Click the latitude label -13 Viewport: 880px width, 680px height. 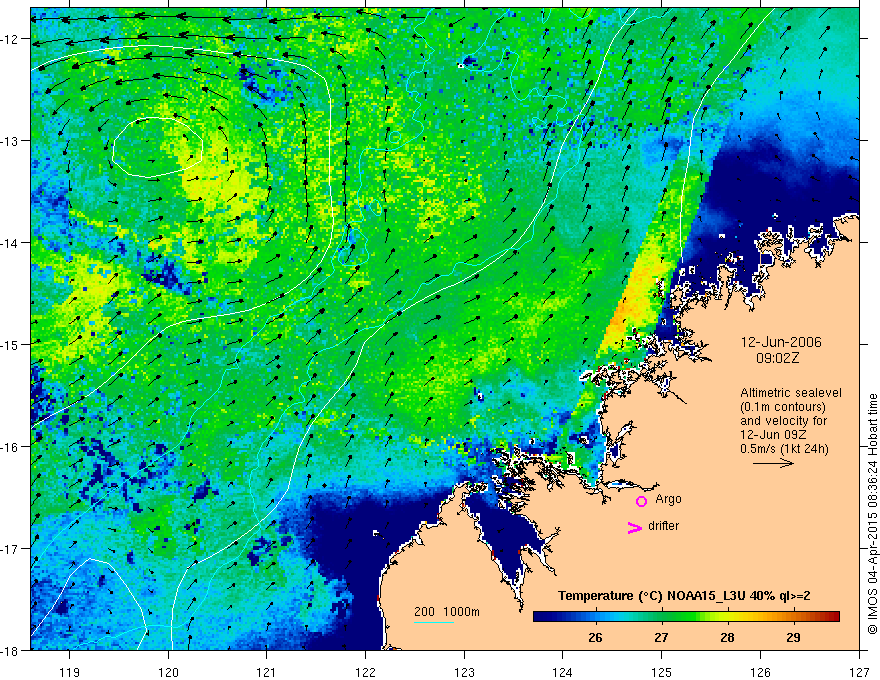[x=11, y=141]
